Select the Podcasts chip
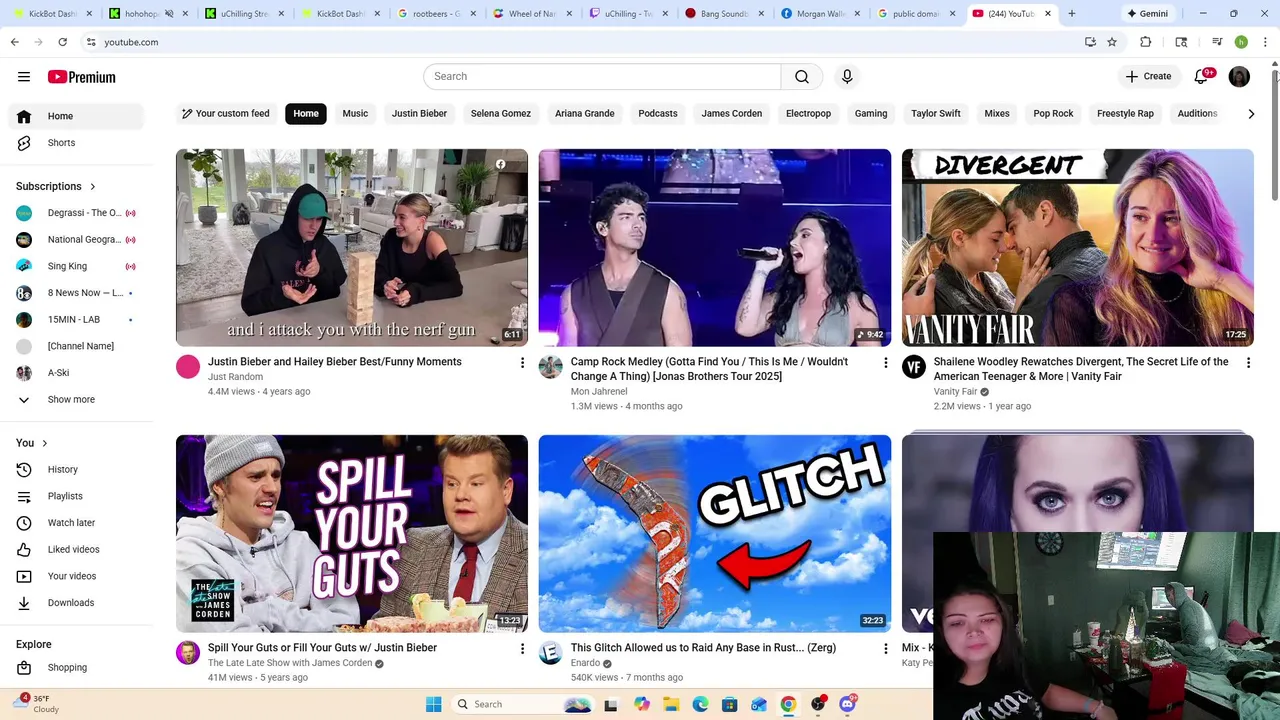The width and height of the screenshot is (1280, 720). coord(658,114)
